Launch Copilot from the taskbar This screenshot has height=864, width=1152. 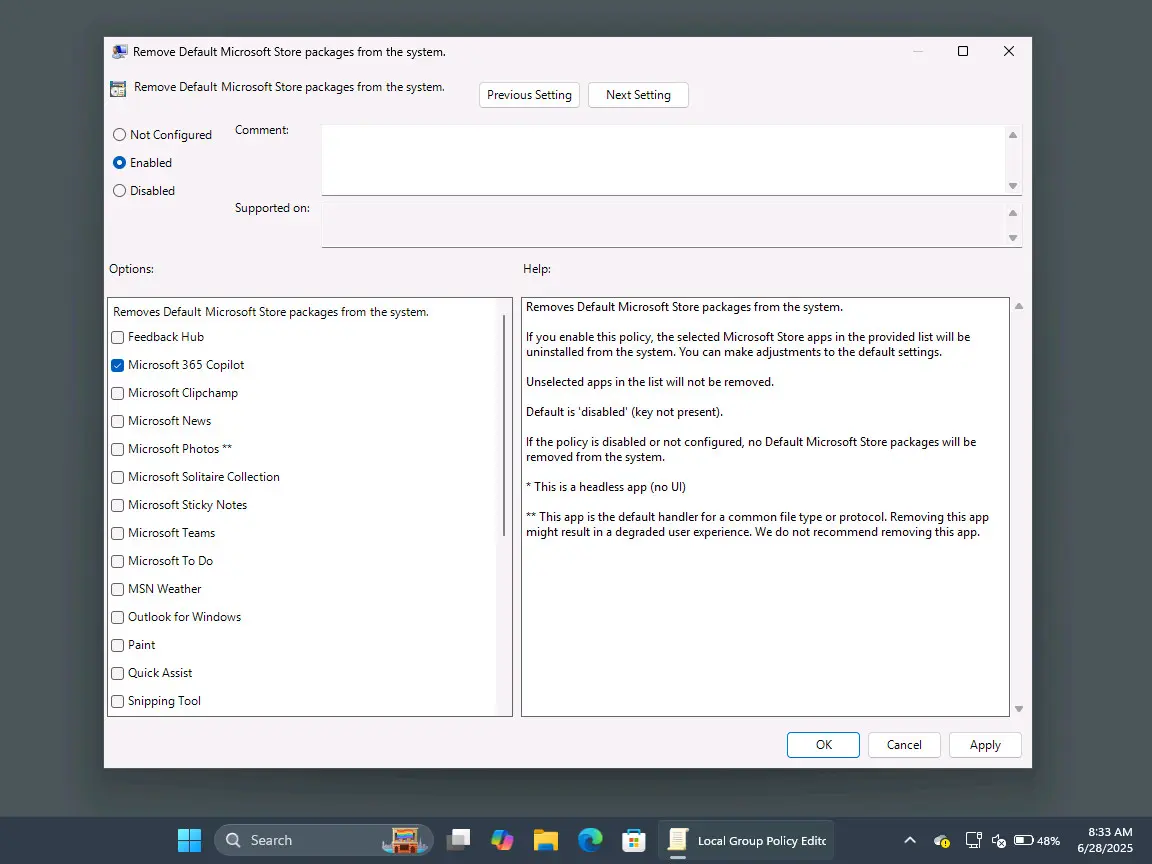click(502, 840)
